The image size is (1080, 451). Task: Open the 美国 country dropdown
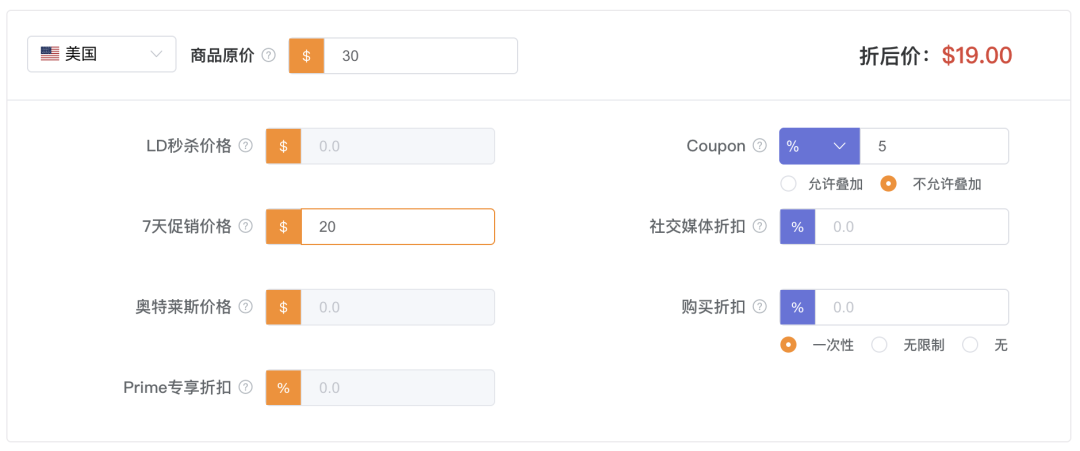(x=101, y=55)
